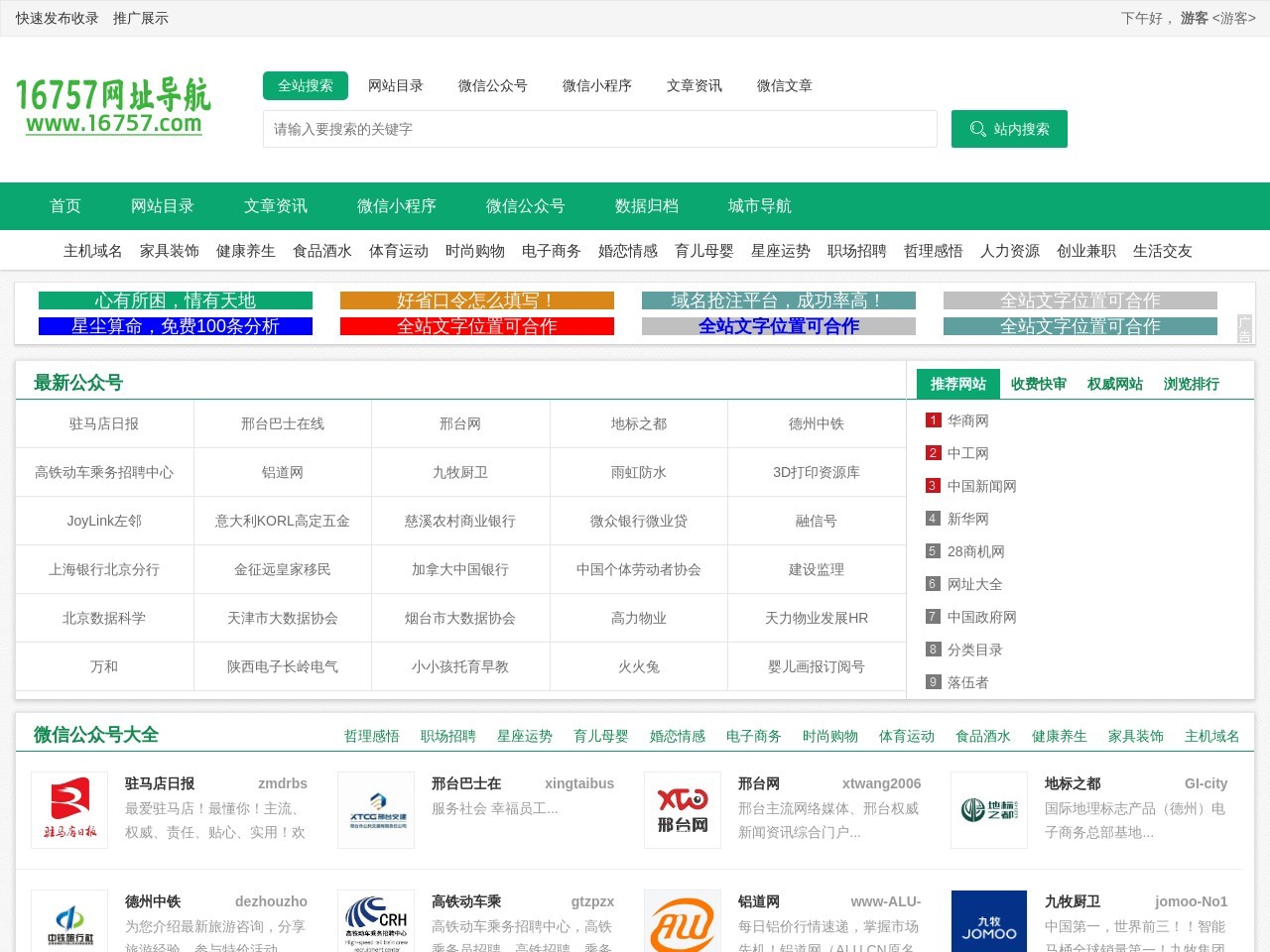Go to 首页 in the green navbar
Image resolution: width=1270 pixels, height=952 pixels.
point(65,206)
